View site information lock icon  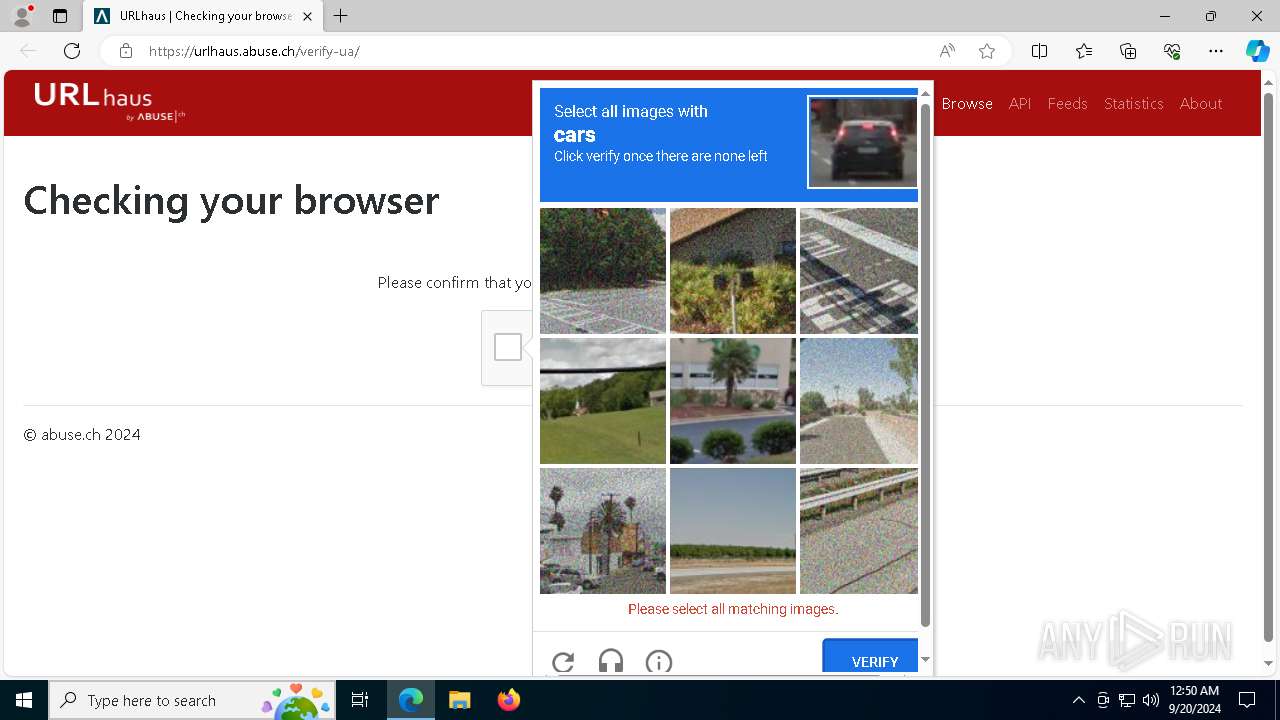coord(125,51)
